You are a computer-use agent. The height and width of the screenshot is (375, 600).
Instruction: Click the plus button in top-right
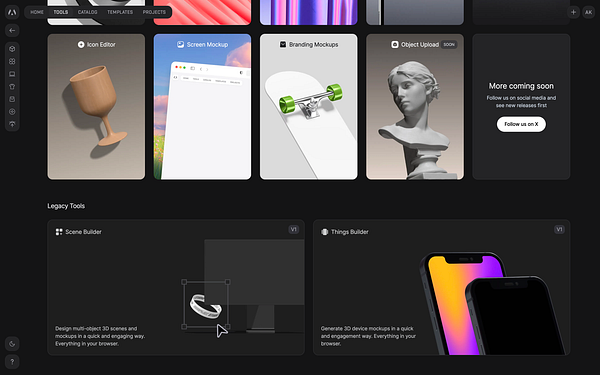(573, 12)
